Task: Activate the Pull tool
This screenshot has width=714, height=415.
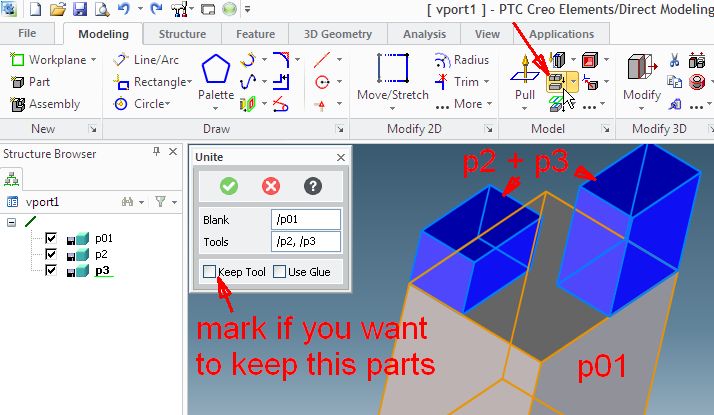Action: 525,77
